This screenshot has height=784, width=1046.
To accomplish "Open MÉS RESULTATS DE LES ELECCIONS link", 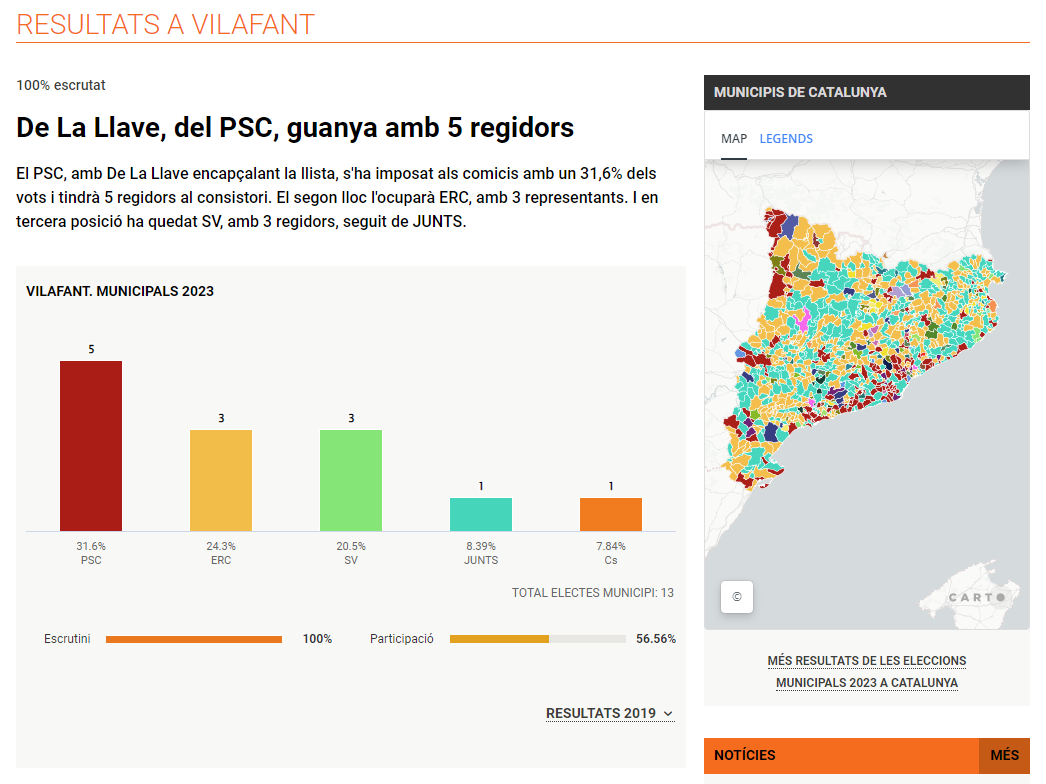I will (x=867, y=661).
